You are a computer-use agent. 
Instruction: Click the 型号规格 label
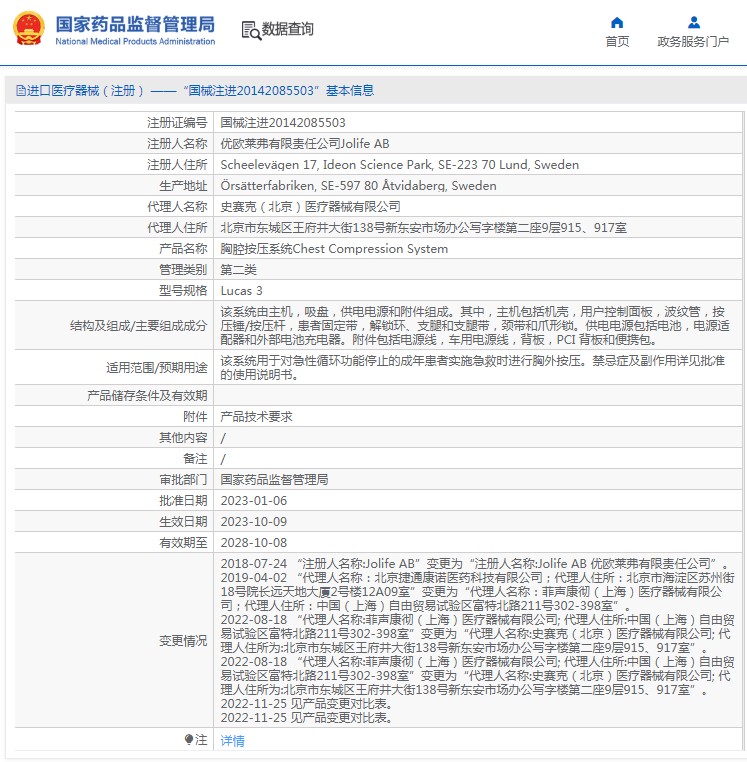click(183, 291)
